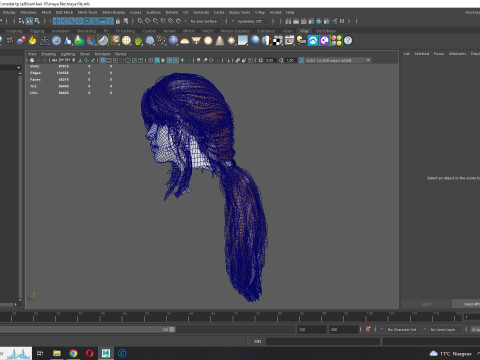
Task: Click the purple palette shelf icon
Action: point(324,41)
